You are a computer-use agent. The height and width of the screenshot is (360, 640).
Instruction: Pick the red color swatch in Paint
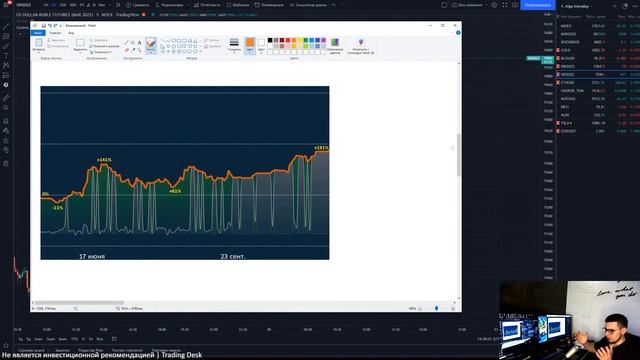(x=288, y=40)
